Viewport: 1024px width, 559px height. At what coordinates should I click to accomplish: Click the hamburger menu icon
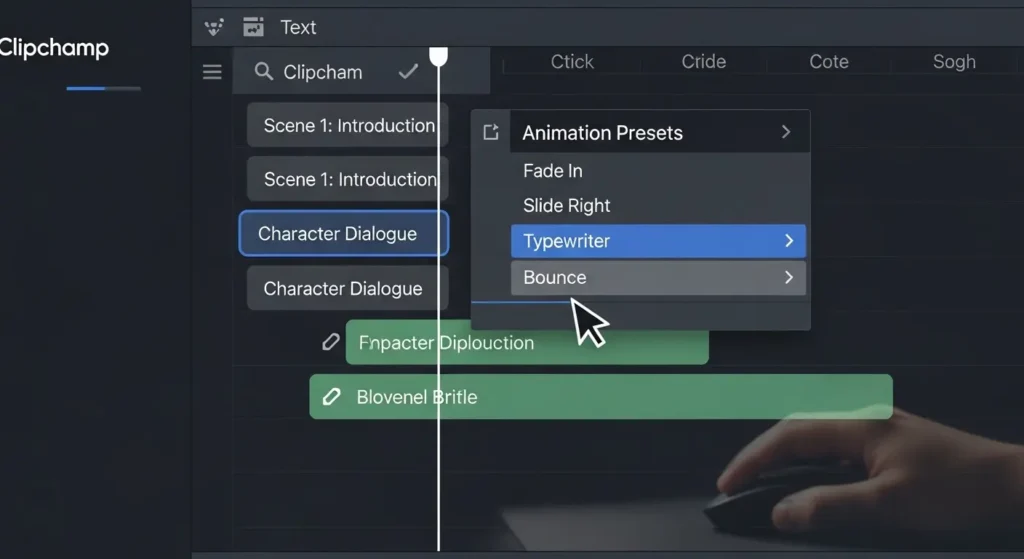tap(212, 72)
